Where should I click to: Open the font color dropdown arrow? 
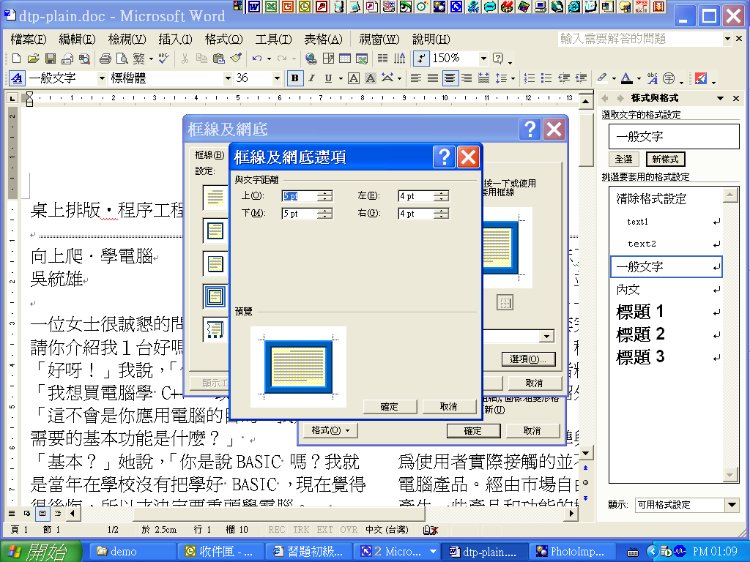click(x=638, y=79)
